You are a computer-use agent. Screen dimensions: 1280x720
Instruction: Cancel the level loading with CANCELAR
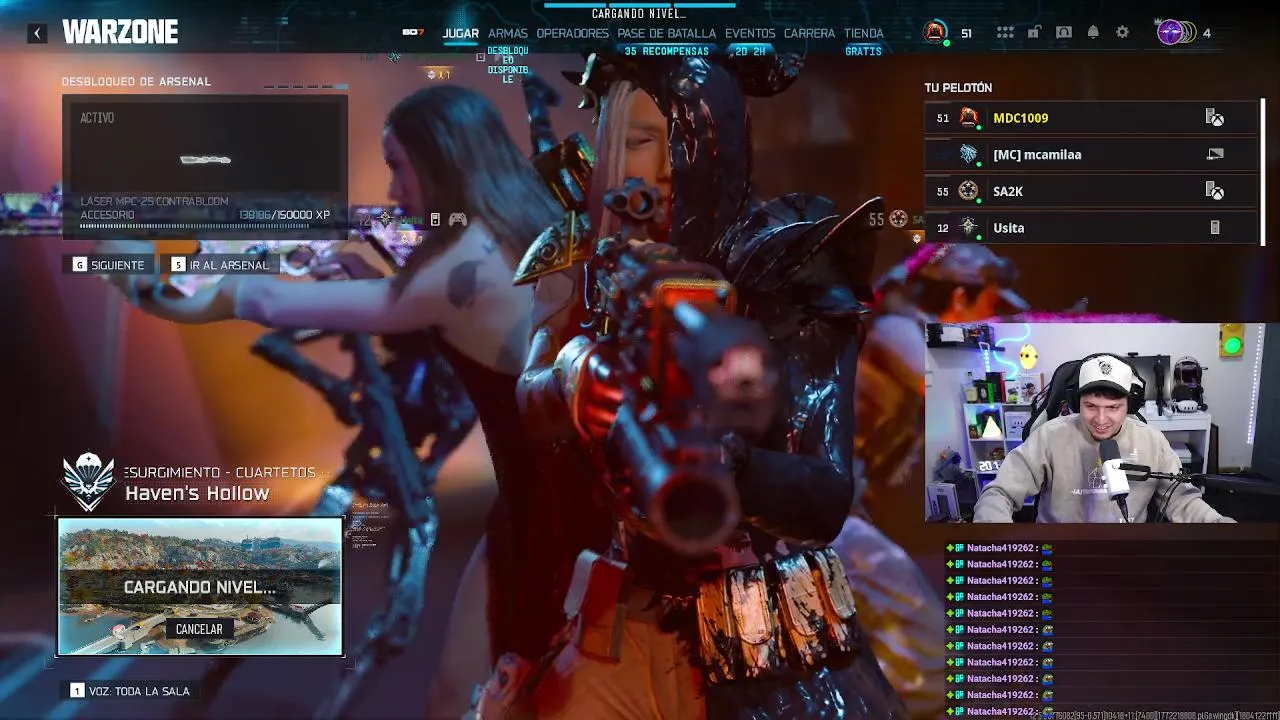coord(199,629)
